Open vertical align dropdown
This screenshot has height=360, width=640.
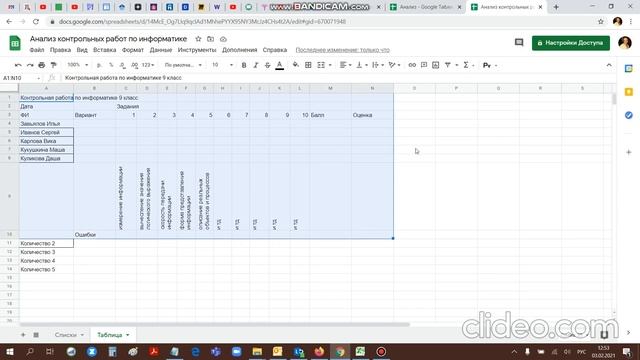pos(362,65)
